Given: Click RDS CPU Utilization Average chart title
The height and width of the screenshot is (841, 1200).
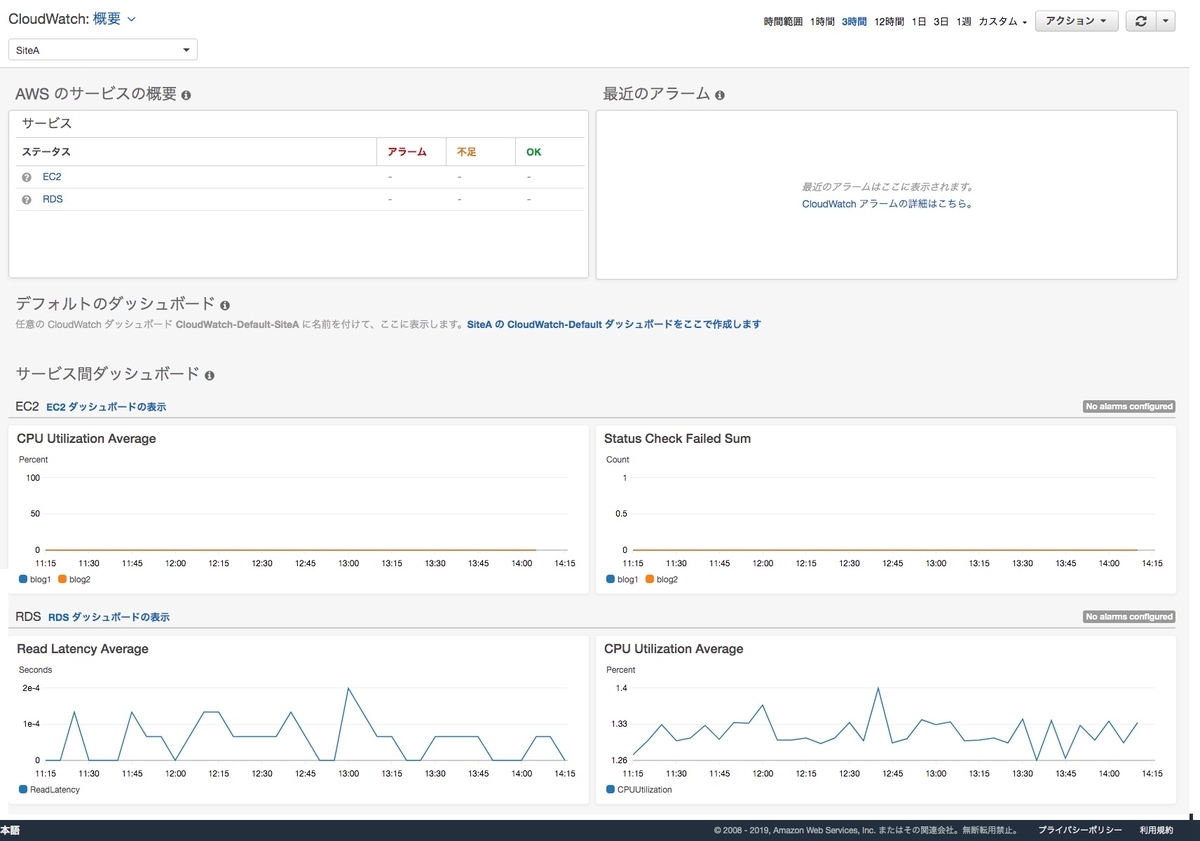Looking at the screenshot, I should click(x=673, y=649).
